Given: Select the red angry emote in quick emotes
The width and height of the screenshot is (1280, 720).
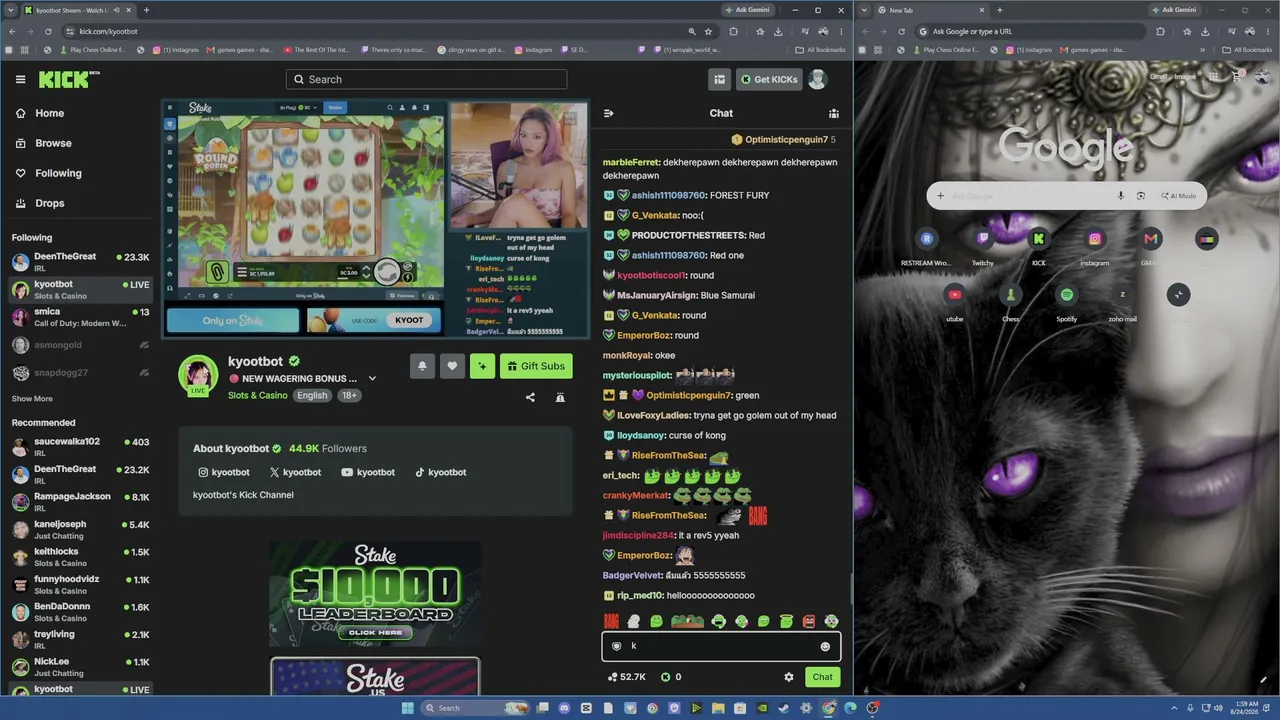Looking at the screenshot, I should pos(809,621).
